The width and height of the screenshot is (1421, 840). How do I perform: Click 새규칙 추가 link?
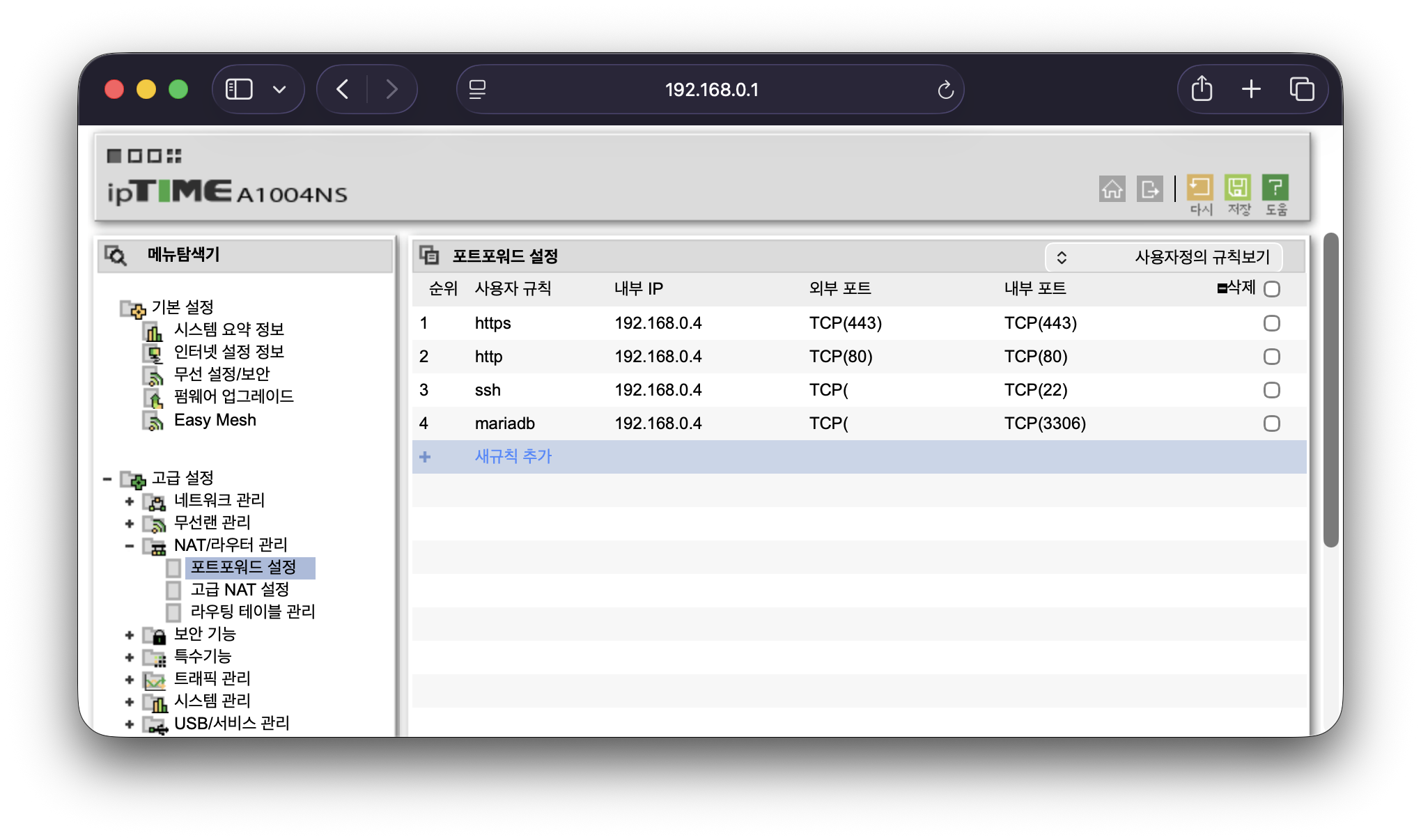pyautogui.click(x=513, y=456)
